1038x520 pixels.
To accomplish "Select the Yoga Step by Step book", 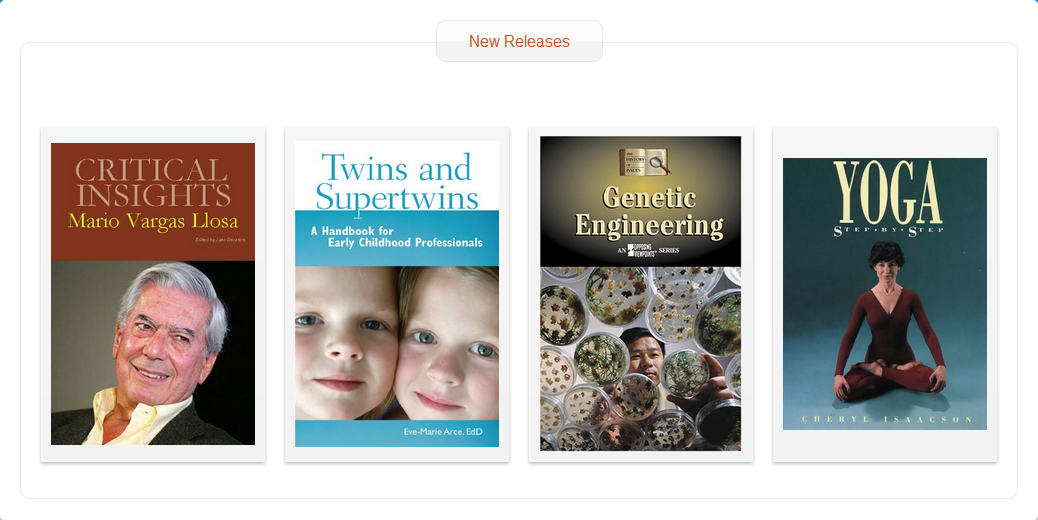I will point(884,294).
